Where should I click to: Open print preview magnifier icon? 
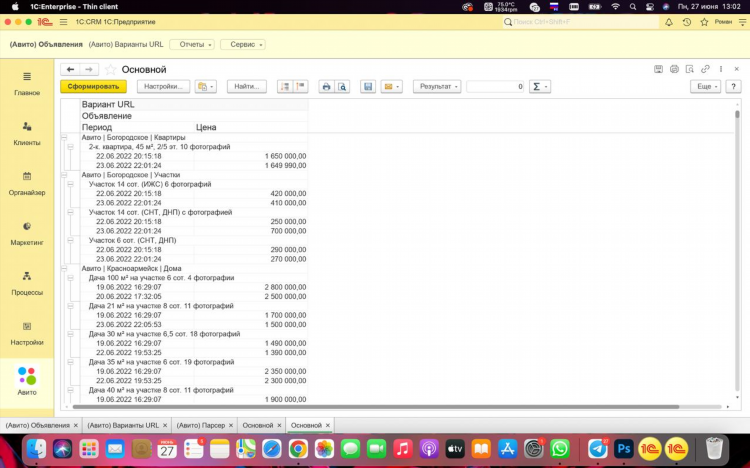pos(342,87)
